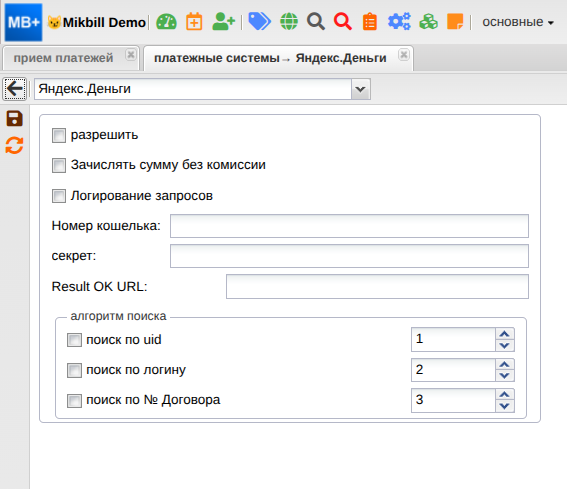
Task: Open the green dashboard gauge icon
Action: pos(166,22)
